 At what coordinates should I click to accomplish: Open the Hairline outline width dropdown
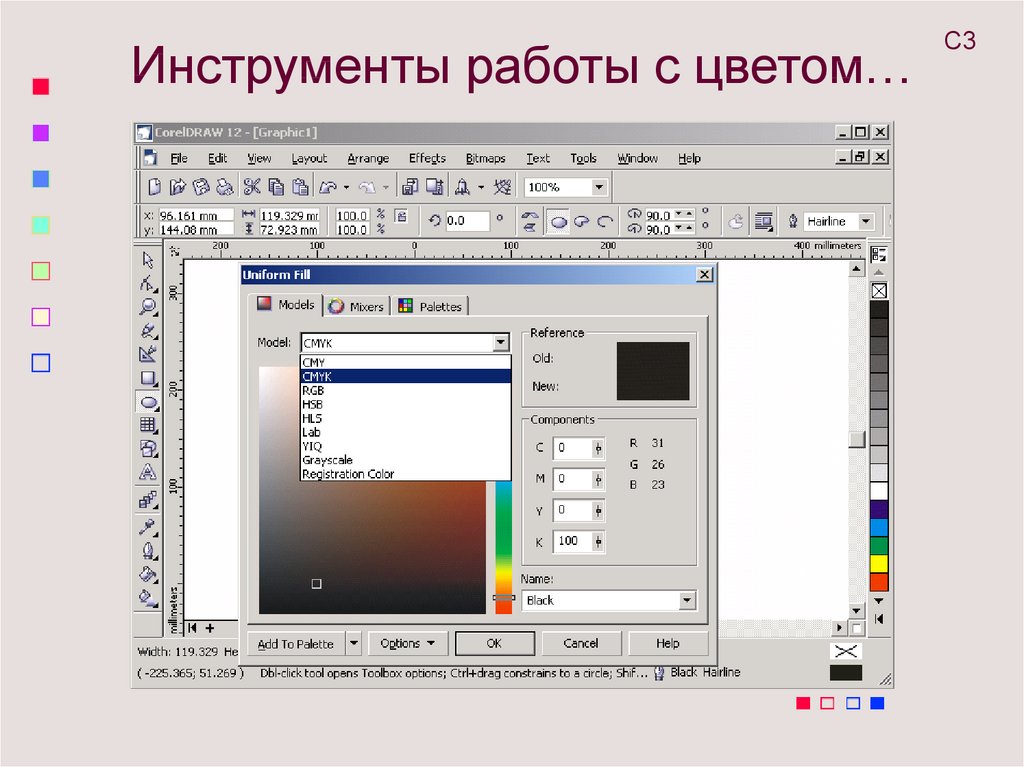(x=868, y=221)
